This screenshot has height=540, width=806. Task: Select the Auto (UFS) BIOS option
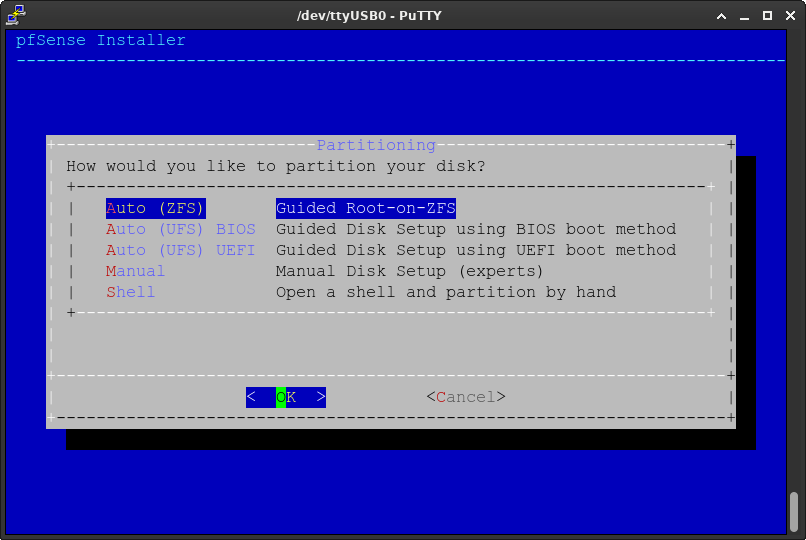tap(180, 229)
